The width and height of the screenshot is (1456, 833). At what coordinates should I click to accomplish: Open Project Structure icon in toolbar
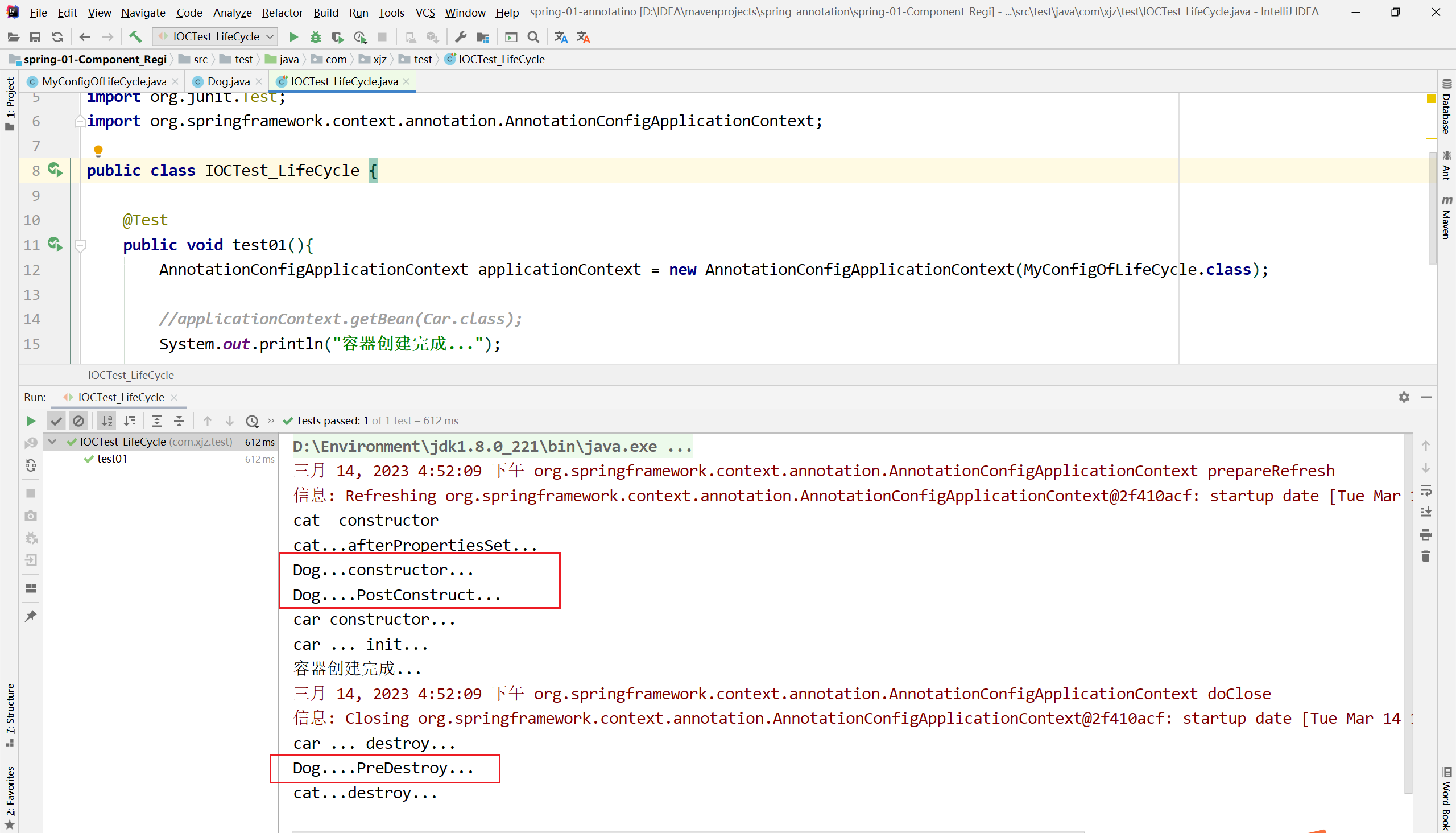[483, 37]
